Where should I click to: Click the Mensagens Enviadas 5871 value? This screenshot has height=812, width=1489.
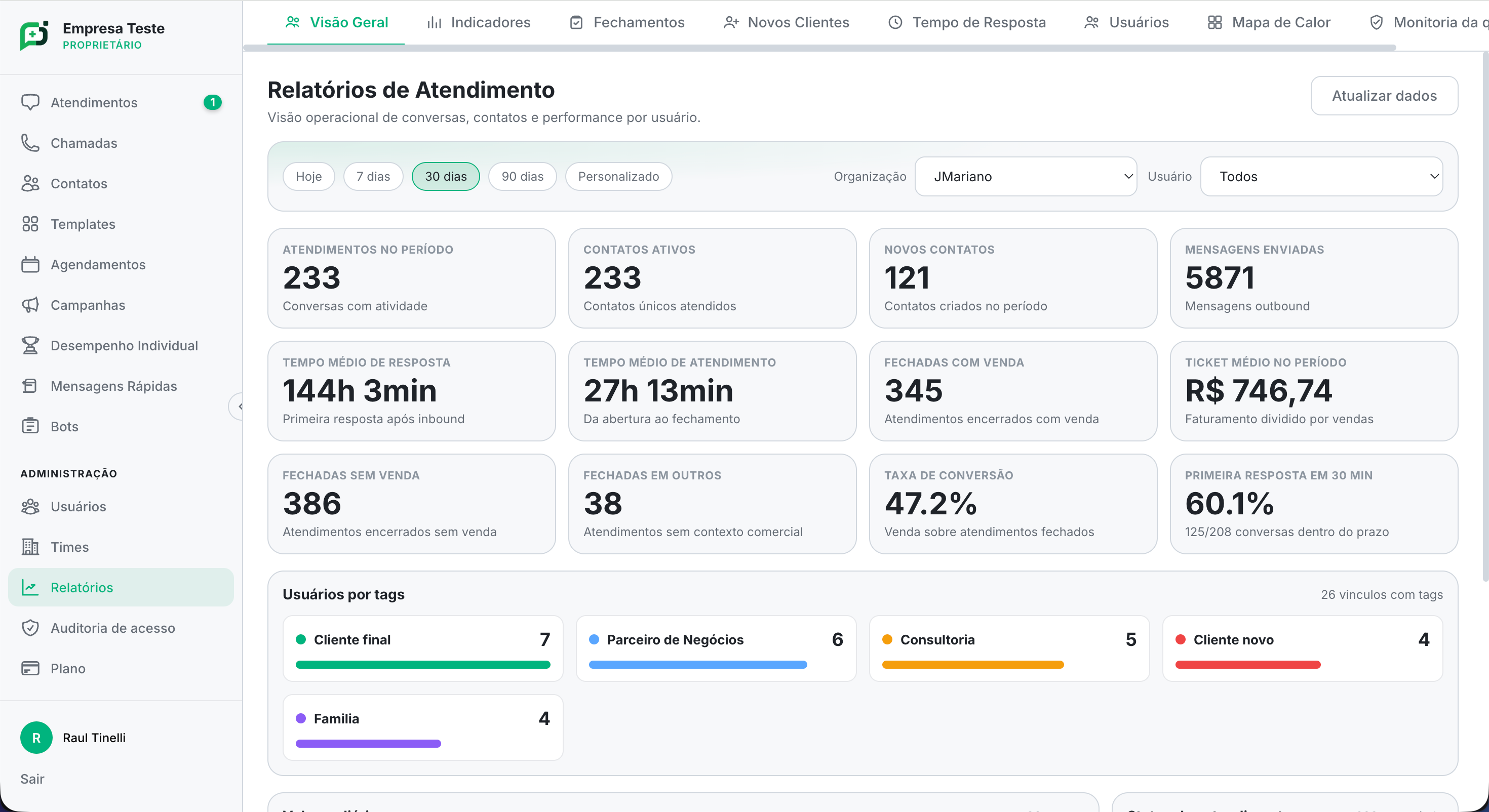(x=1220, y=278)
